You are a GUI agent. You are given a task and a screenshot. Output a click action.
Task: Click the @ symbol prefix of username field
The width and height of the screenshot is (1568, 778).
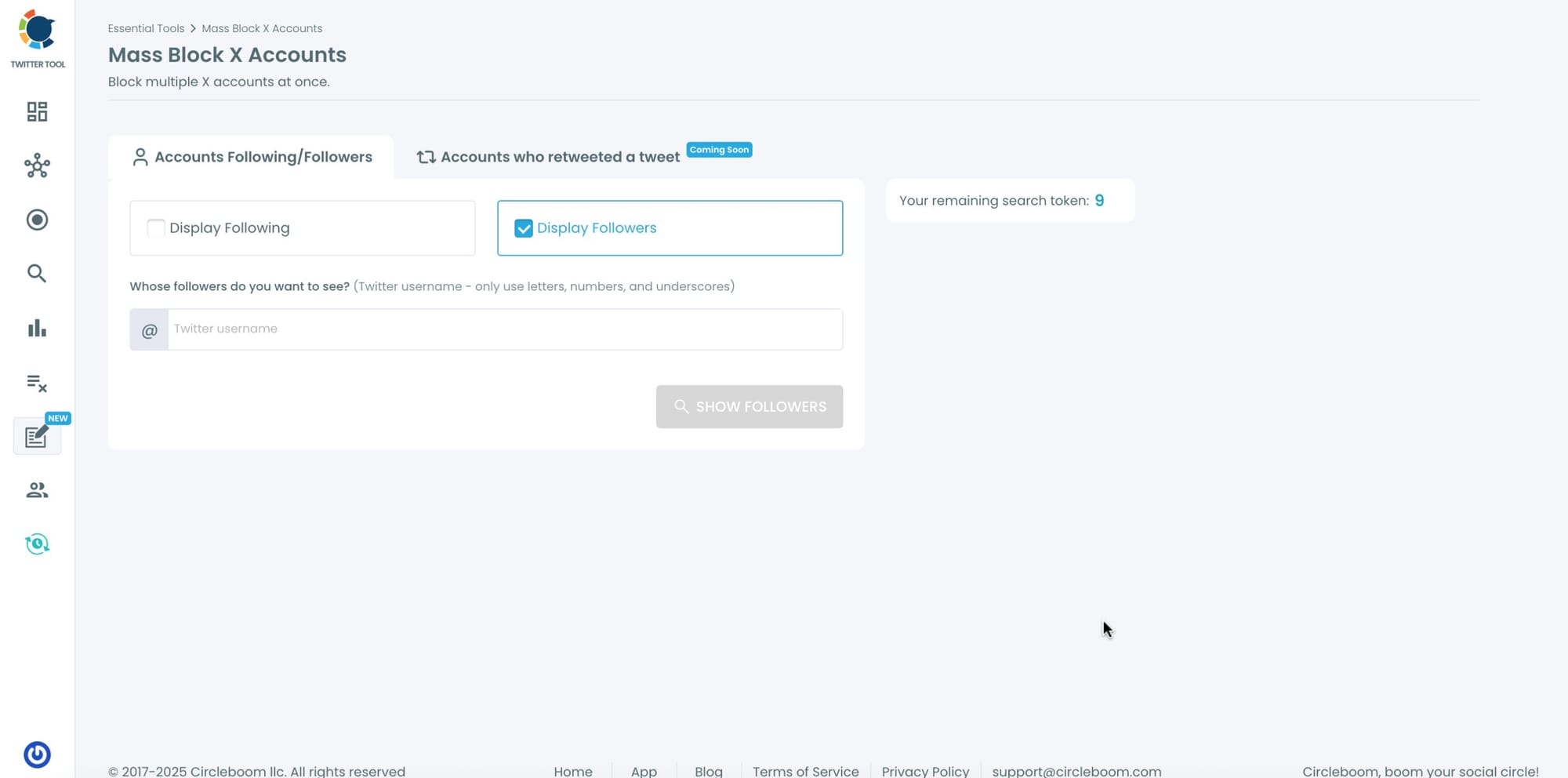point(149,329)
